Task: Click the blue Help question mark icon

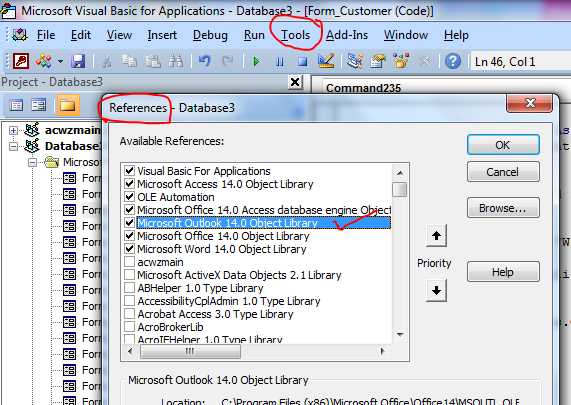Action: tap(453, 61)
